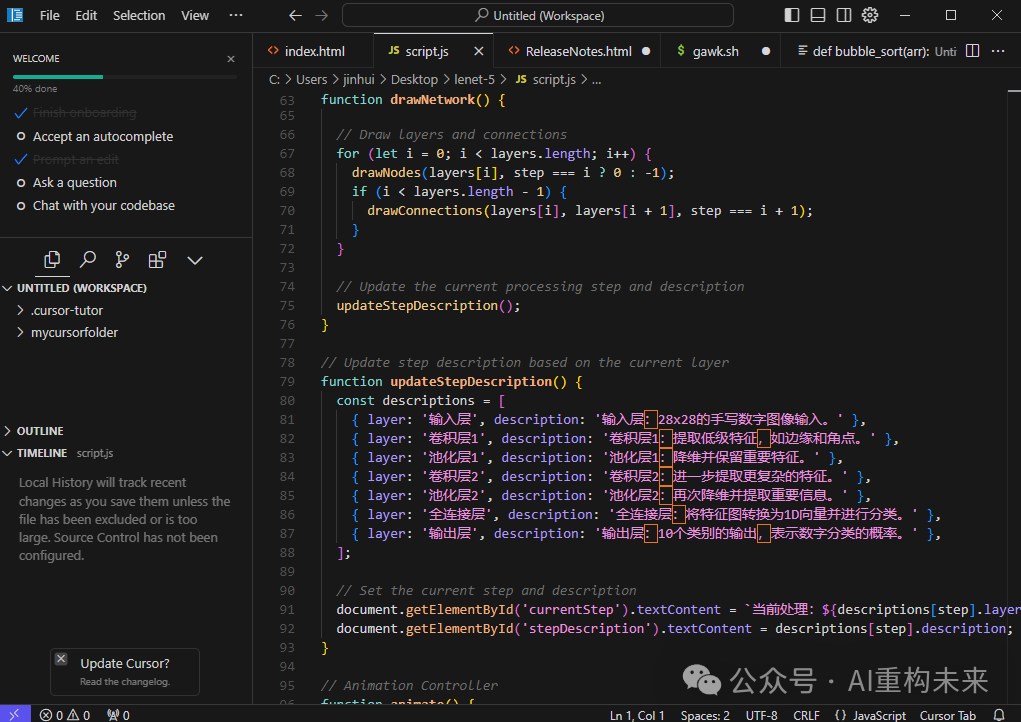This screenshot has width=1021, height=722.
Task: Click the Untitled (Workspace) search box
Action: click(x=538, y=15)
